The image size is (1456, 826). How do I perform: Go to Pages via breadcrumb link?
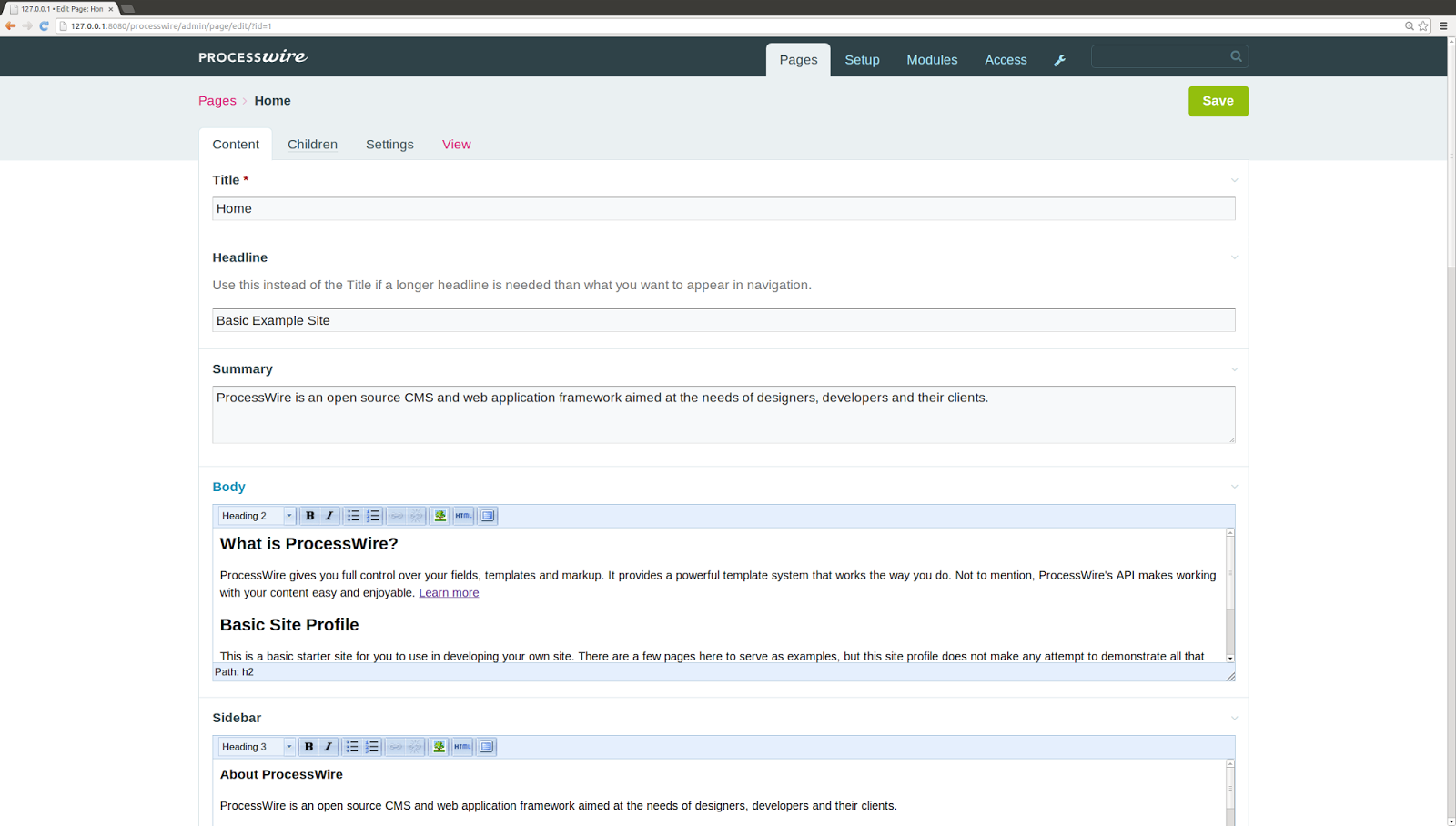217,101
